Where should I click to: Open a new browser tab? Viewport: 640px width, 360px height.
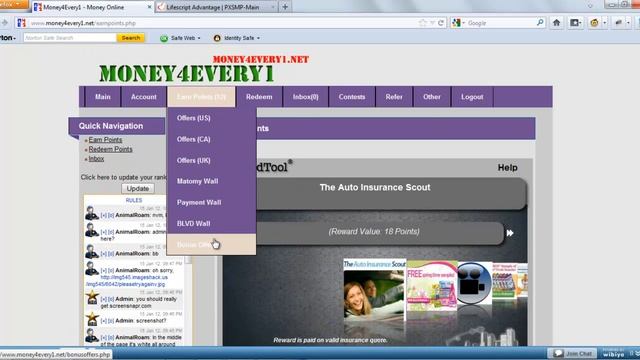pyautogui.click(x=285, y=7)
